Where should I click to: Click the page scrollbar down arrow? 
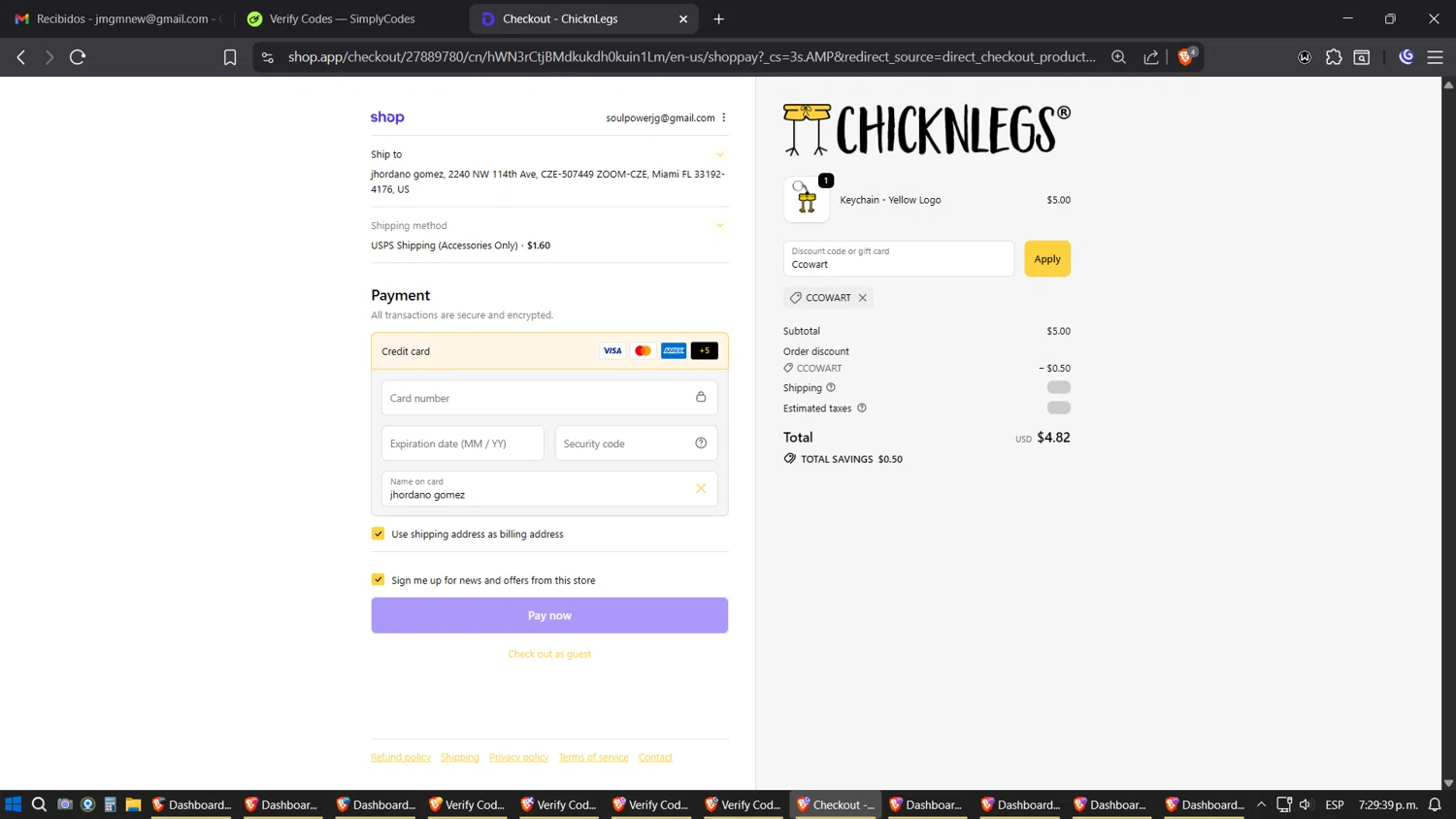pos(1448,782)
